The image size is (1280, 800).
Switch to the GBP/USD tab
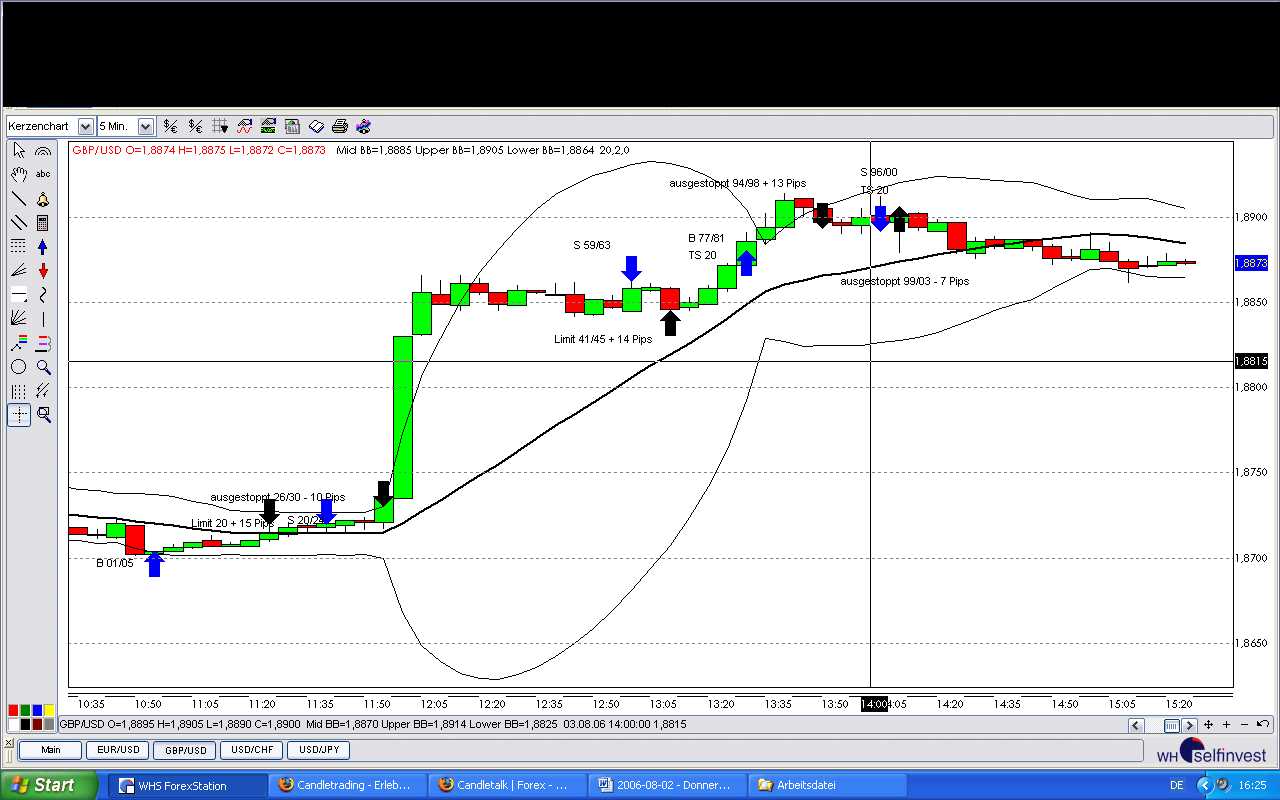(185, 750)
